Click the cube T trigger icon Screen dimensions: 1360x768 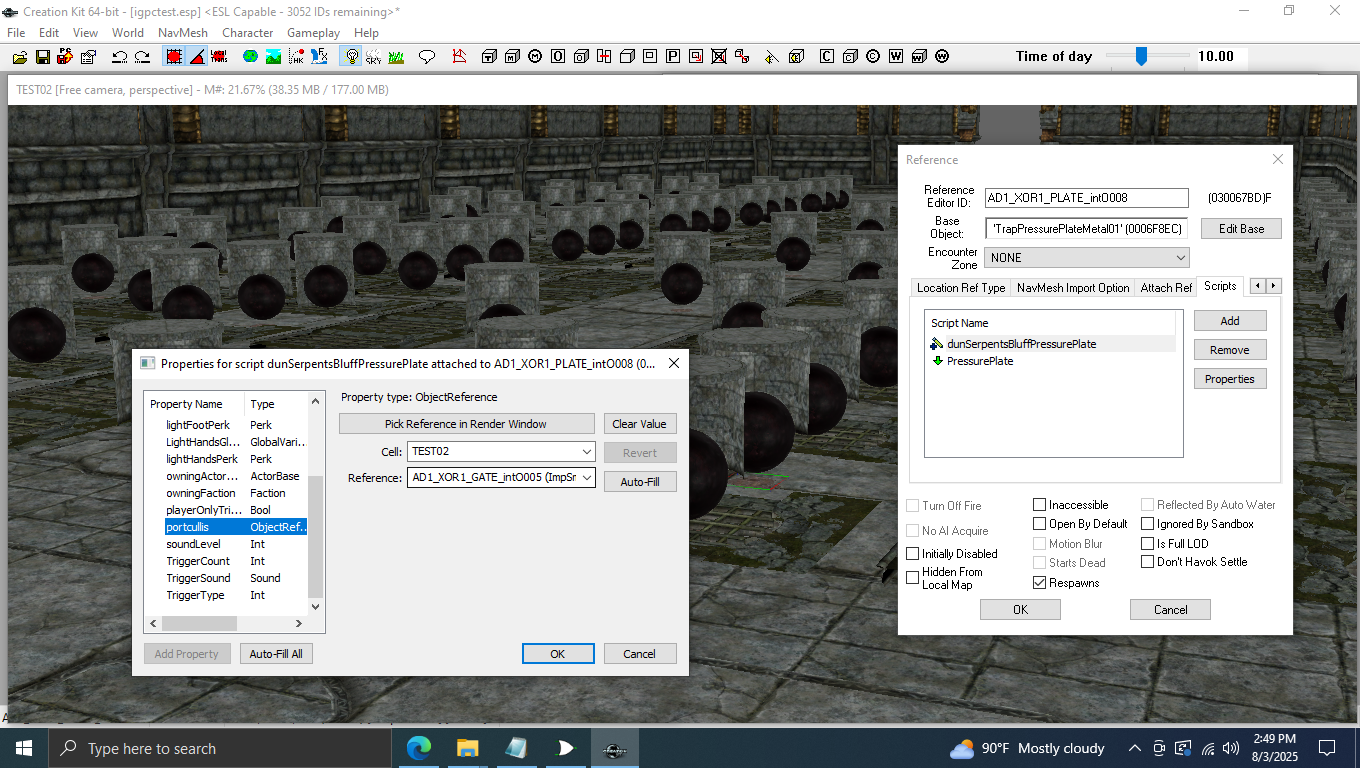coord(489,57)
